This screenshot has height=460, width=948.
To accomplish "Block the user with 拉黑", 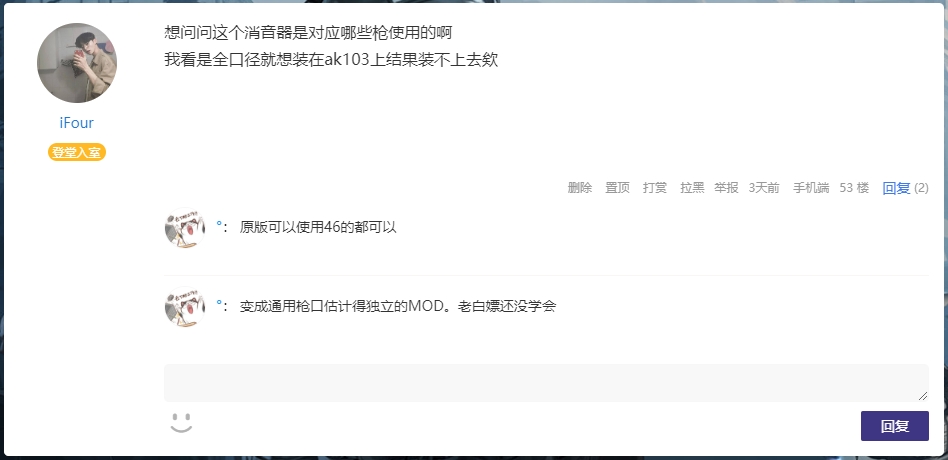I will point(692,188).
